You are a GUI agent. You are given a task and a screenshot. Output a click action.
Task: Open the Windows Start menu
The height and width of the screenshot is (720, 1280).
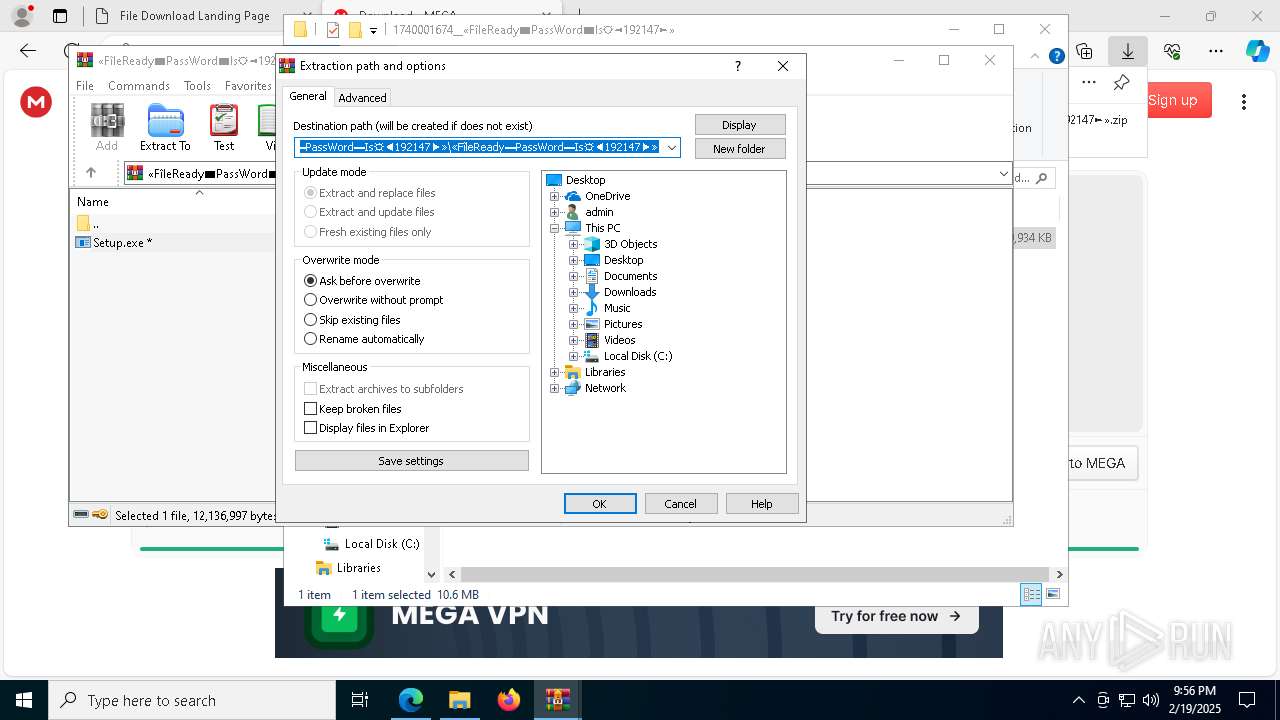pyautogui.click(x=23, y=700)
